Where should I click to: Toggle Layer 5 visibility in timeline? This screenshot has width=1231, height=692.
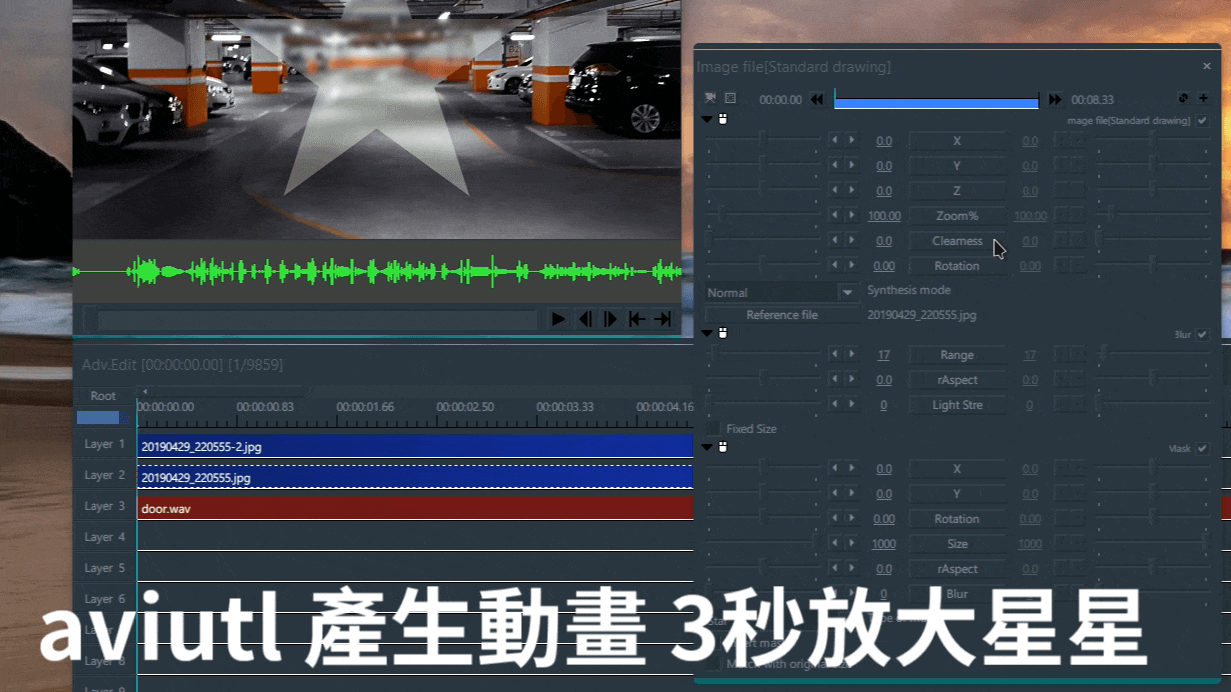[x=104, y=568]
